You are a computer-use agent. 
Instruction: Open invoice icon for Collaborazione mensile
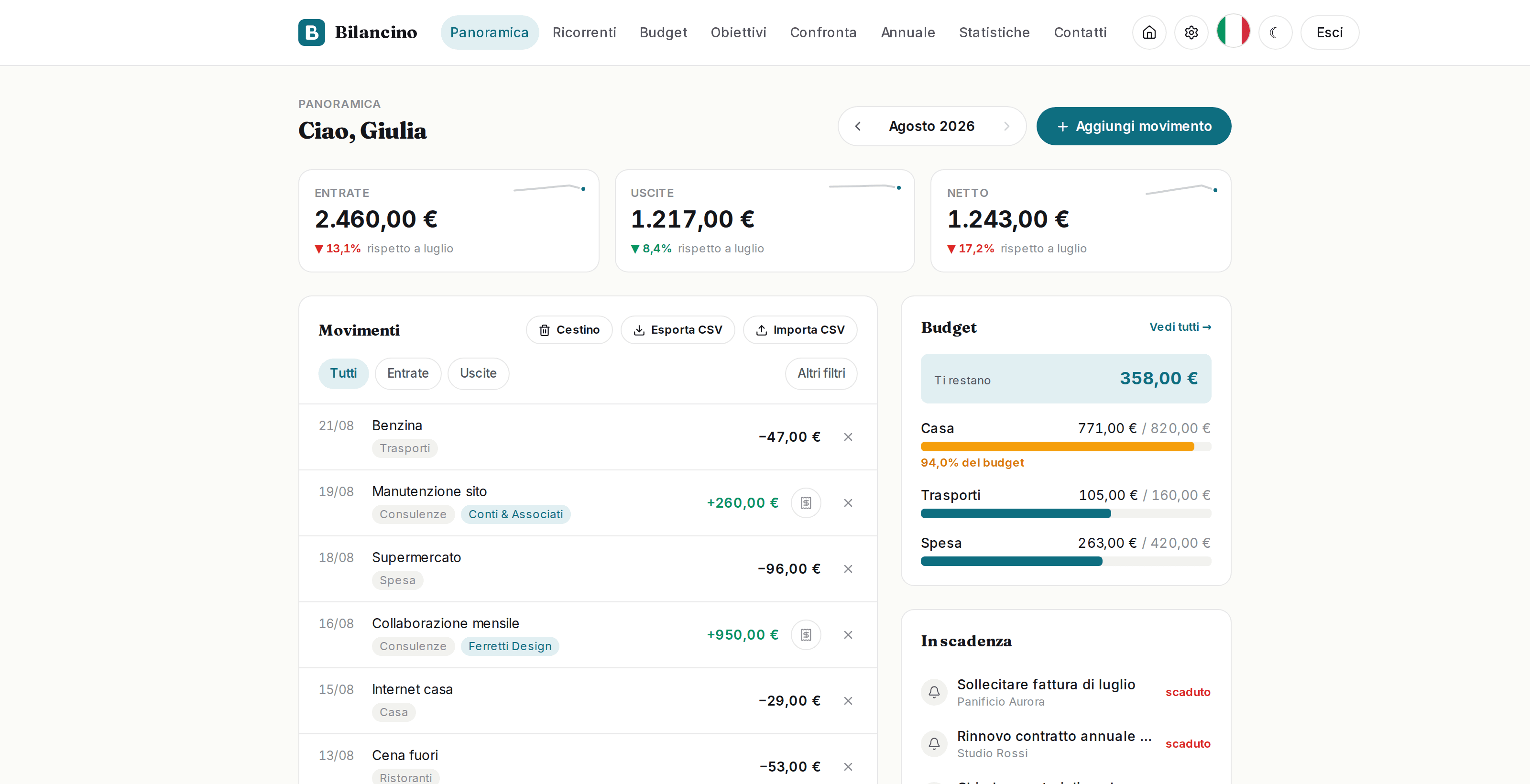[805, 635]
